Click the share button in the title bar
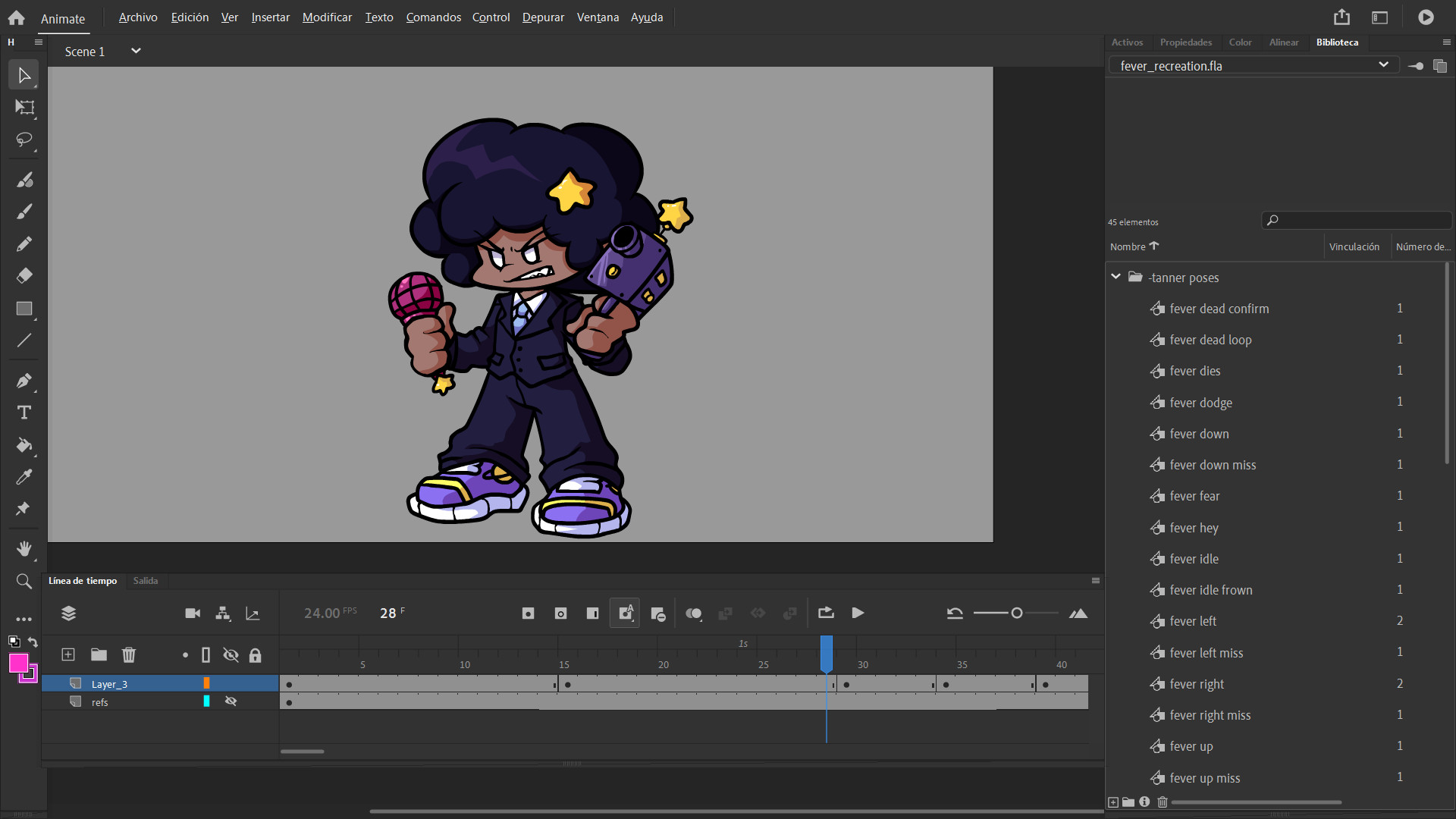 (x=1342, y=17)
